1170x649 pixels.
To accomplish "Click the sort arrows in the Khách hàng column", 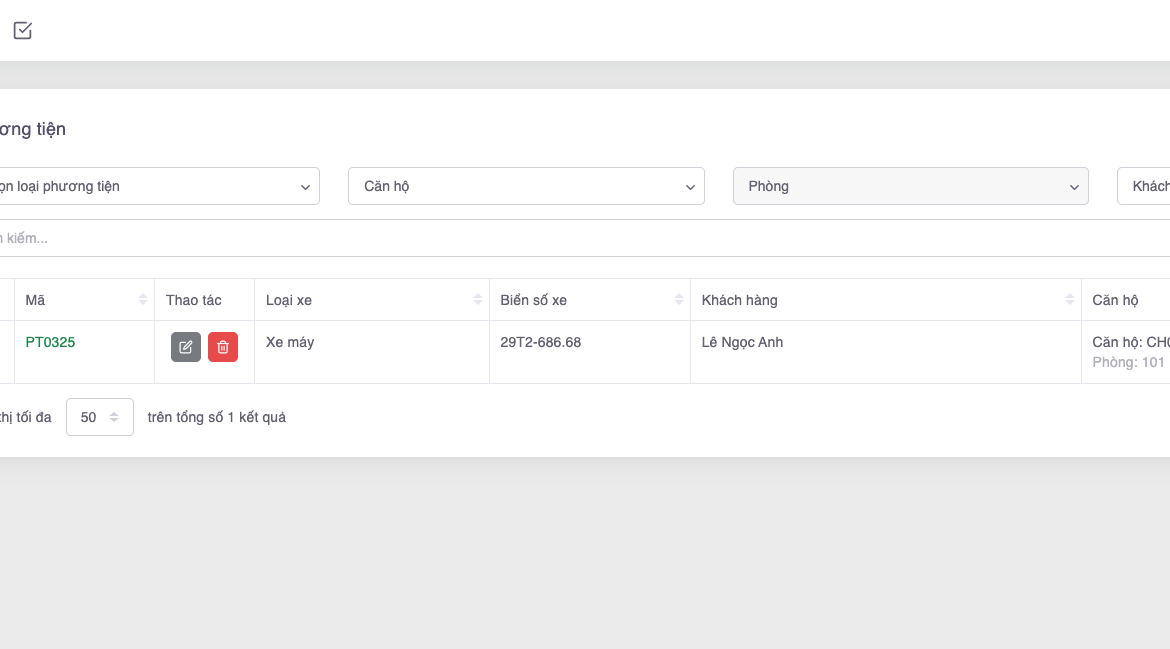I will coord(1069,300).
